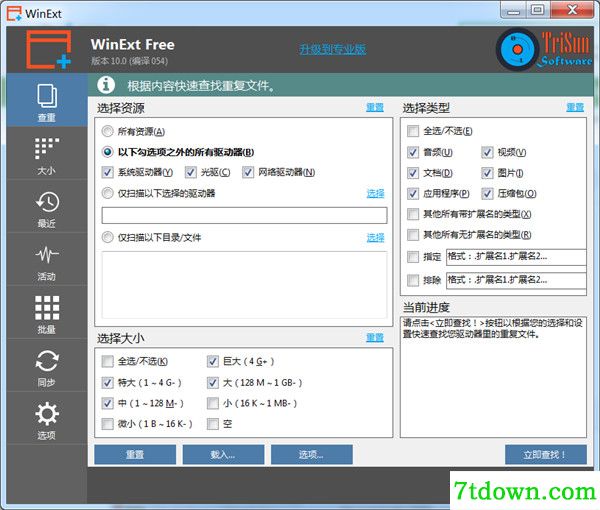Click the directories/files list box

tap(245, 285)
